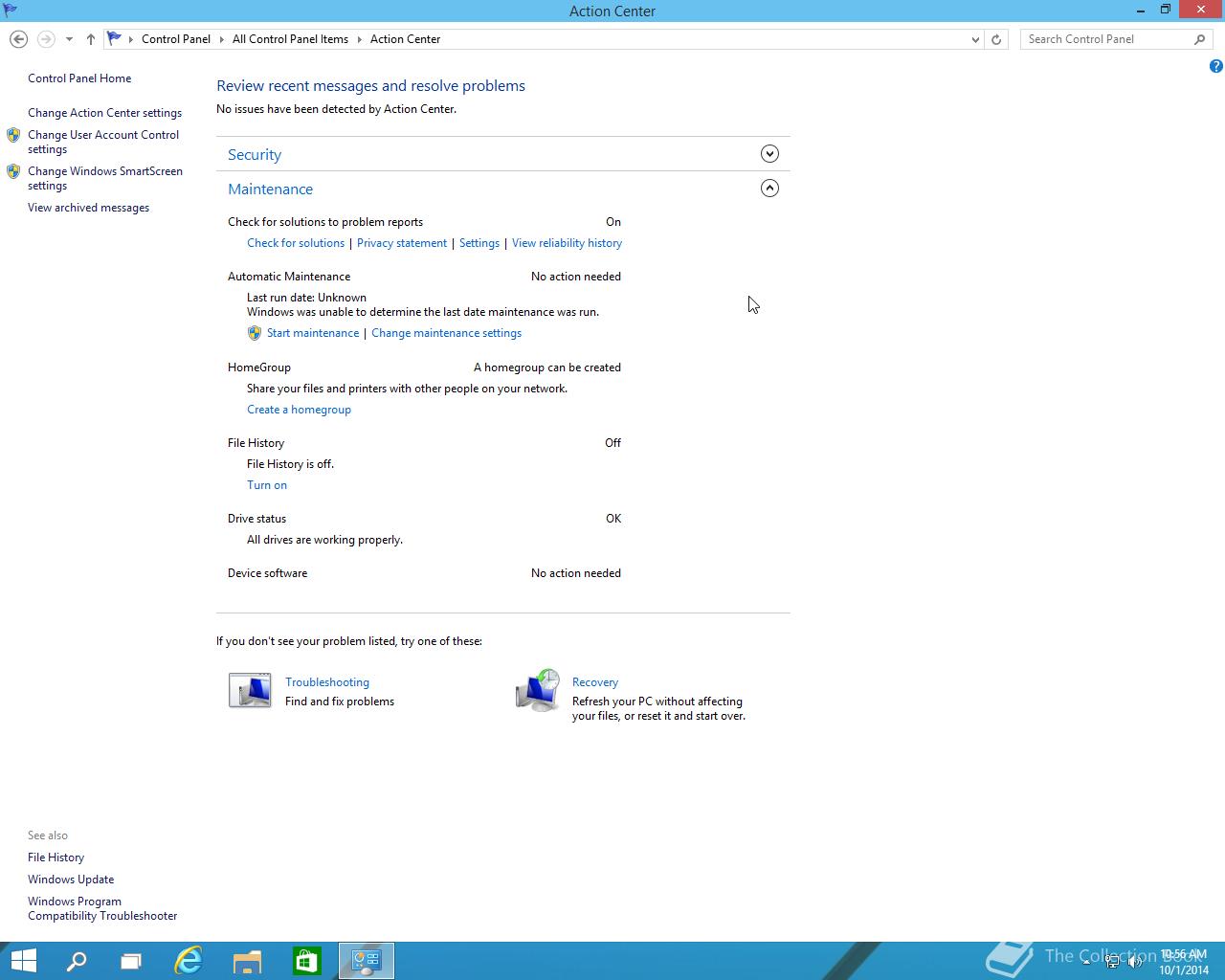Click 'No action needed' beside Automatic Maintenance
Screen dimensions: 1225x980
(x=576, y=277)
